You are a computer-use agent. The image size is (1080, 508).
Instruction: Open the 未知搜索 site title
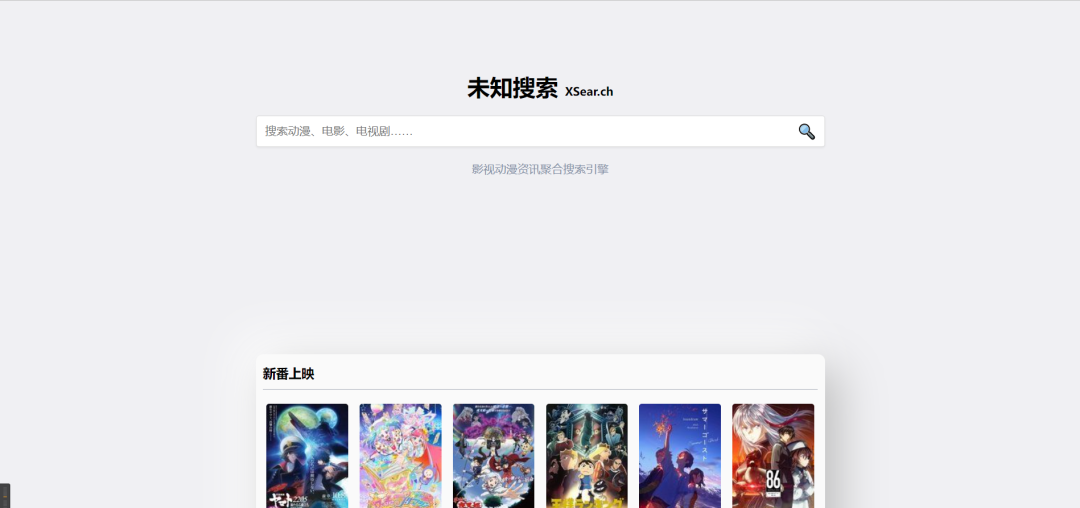[512, 89]
